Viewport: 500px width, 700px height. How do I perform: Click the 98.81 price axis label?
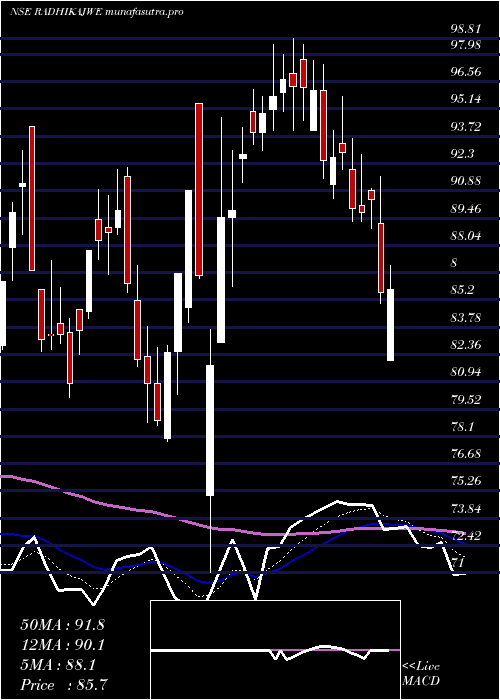point(466,29)
